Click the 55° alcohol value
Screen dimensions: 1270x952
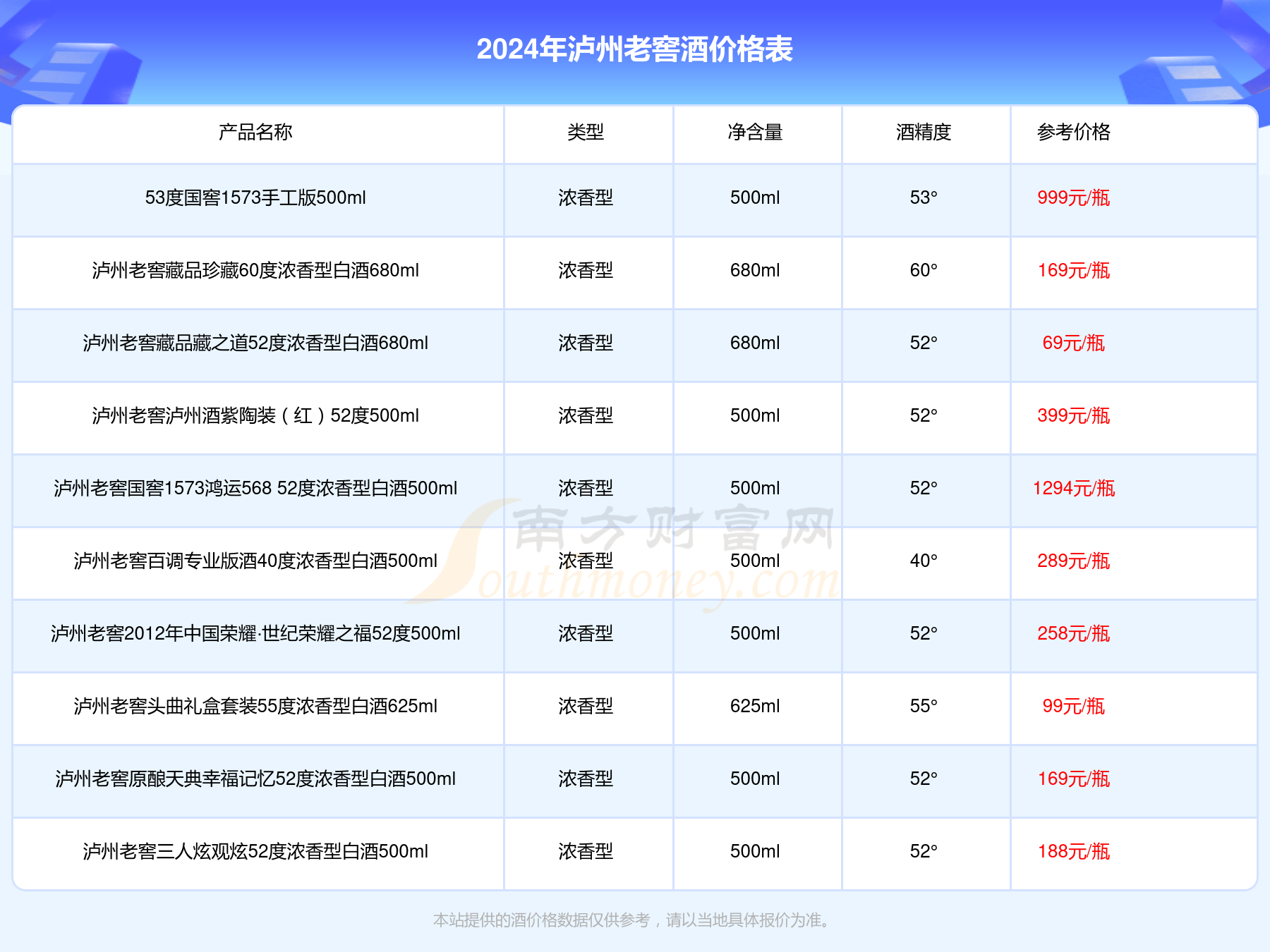pos(924,706)
